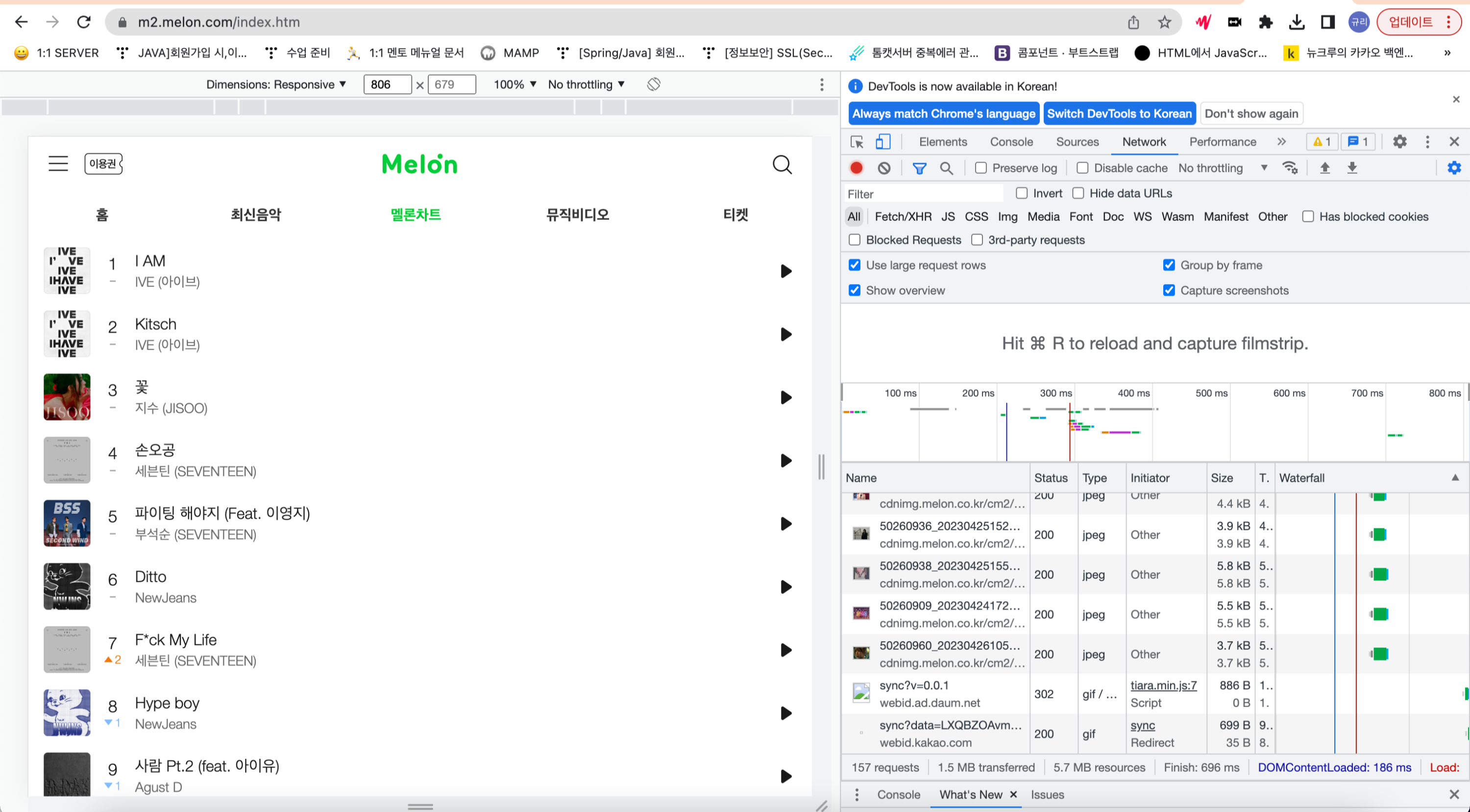Click the Melon search magnifier icon

(x=782, y=165)
